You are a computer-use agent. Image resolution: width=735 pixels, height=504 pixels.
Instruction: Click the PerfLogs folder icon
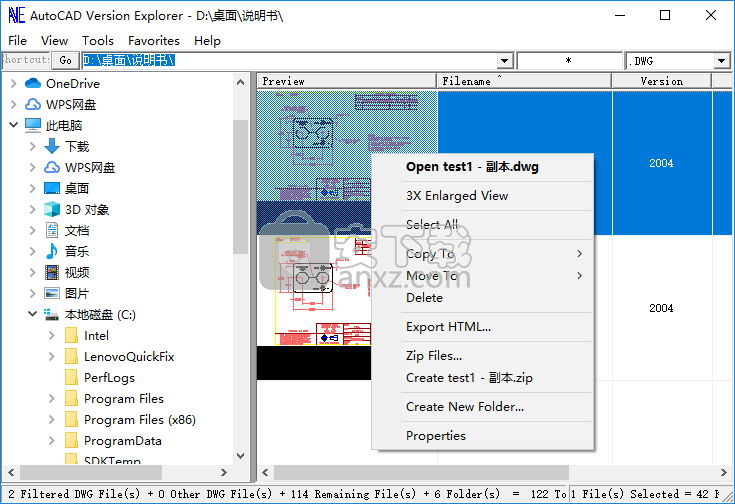click(72, 377)
